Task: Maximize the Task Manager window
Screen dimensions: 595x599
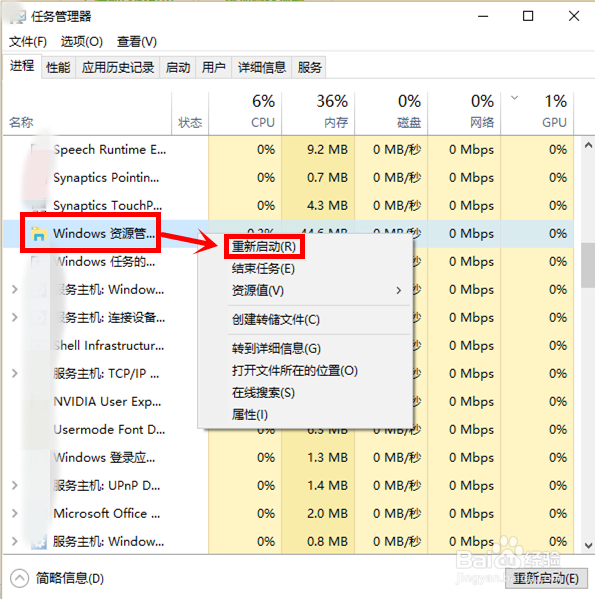Action: 528,16
